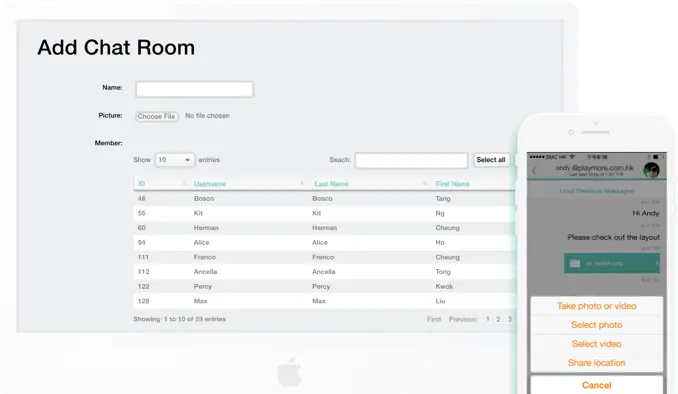Choose Share location option

click(596, 363)
